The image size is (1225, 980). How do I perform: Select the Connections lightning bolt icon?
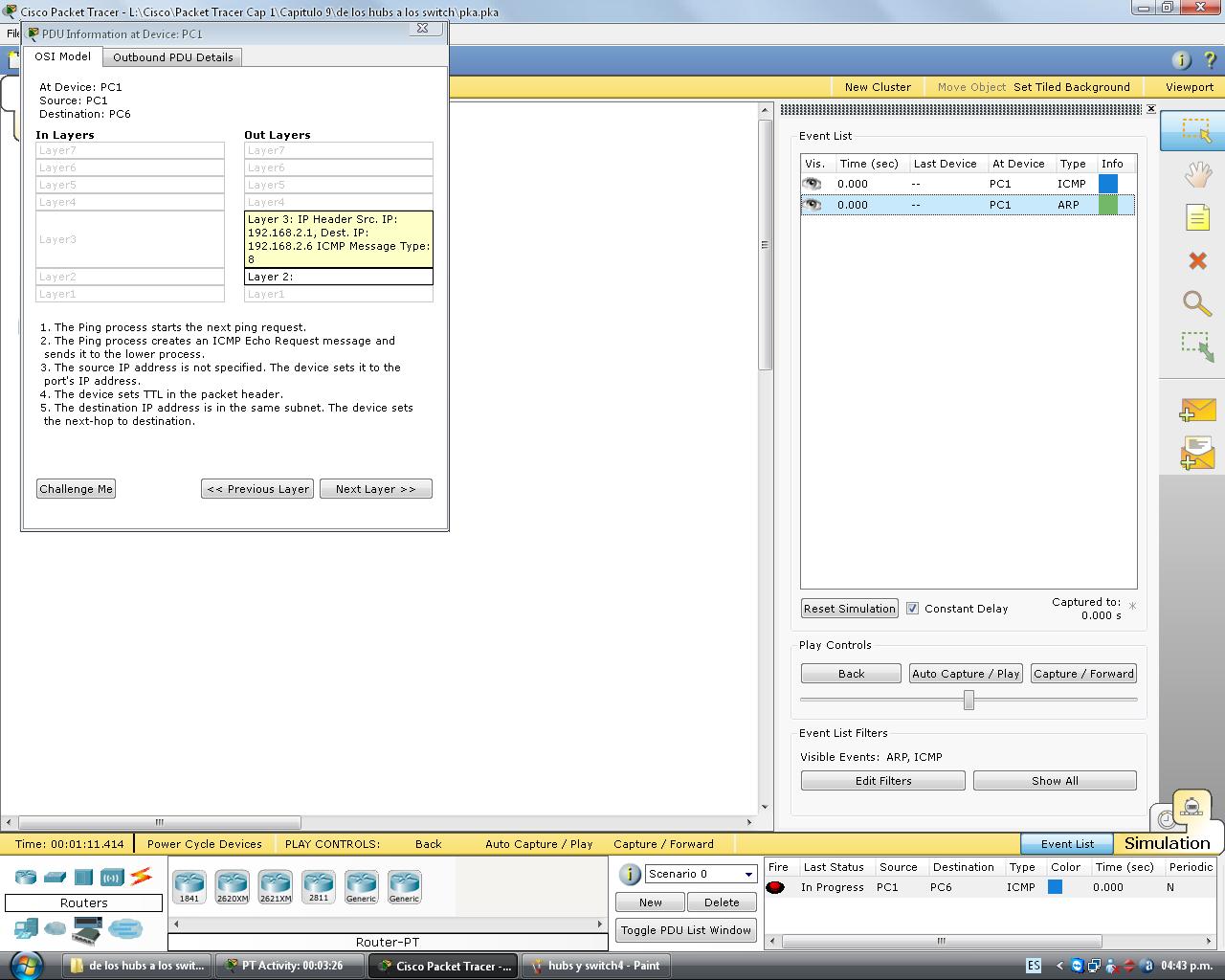pyautogui.click(x=142, y=876)
